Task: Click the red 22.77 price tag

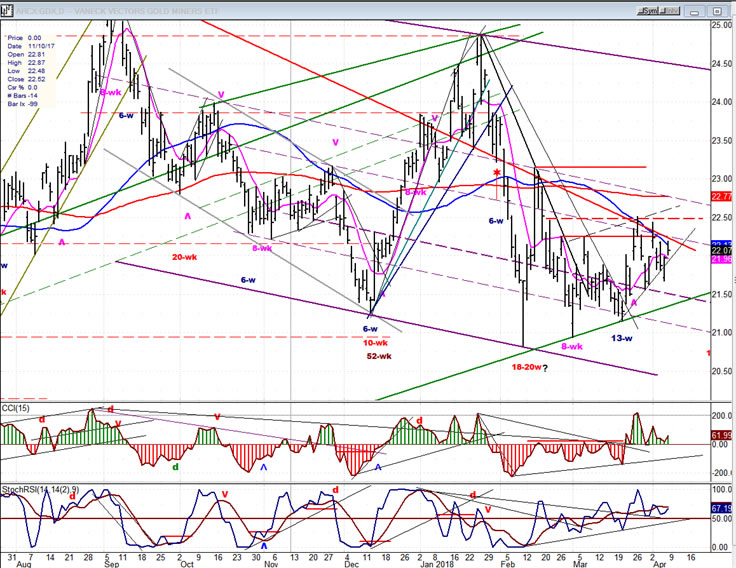Action: point(721,196)
